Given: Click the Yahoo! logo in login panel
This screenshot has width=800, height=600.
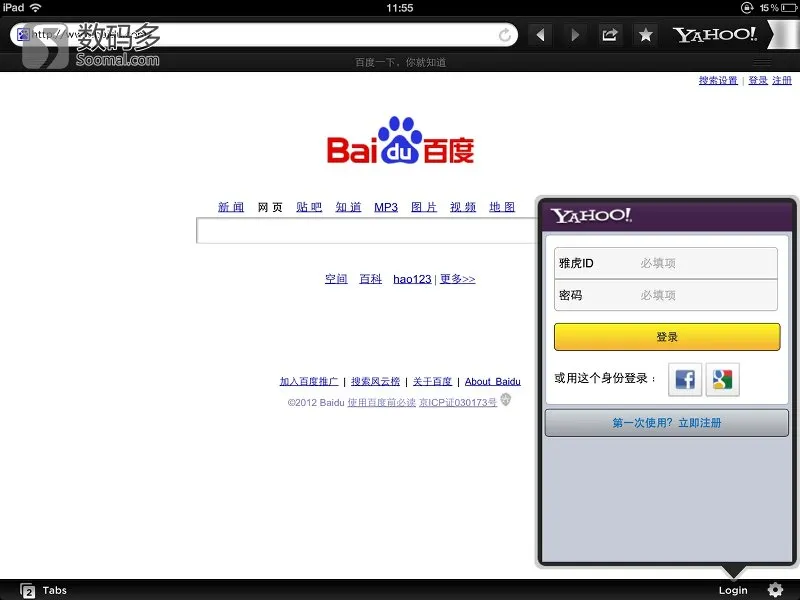Looking at the screenshot, I should 591,215.
